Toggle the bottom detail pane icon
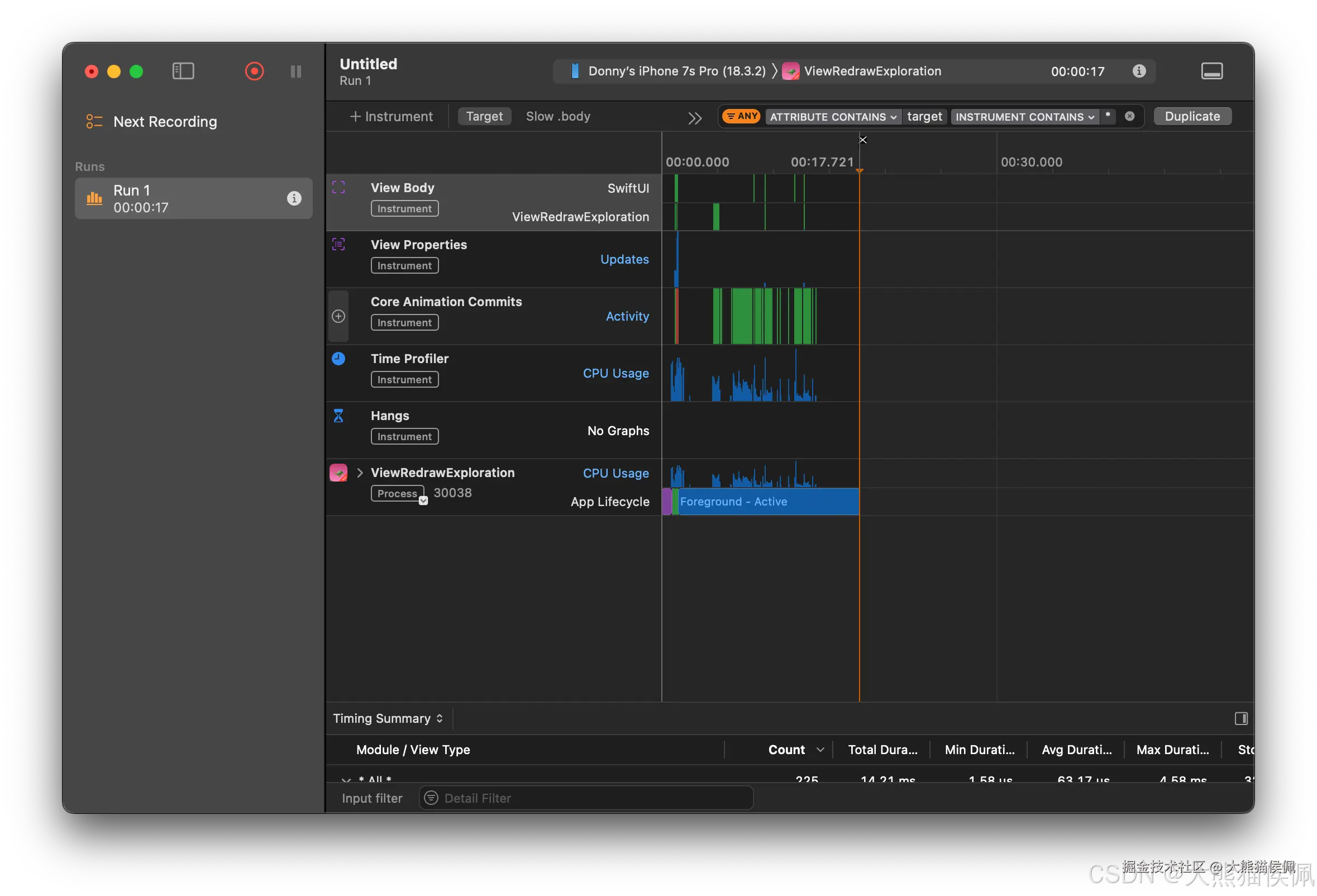 pyautogui.click(x=1211, y=72)
